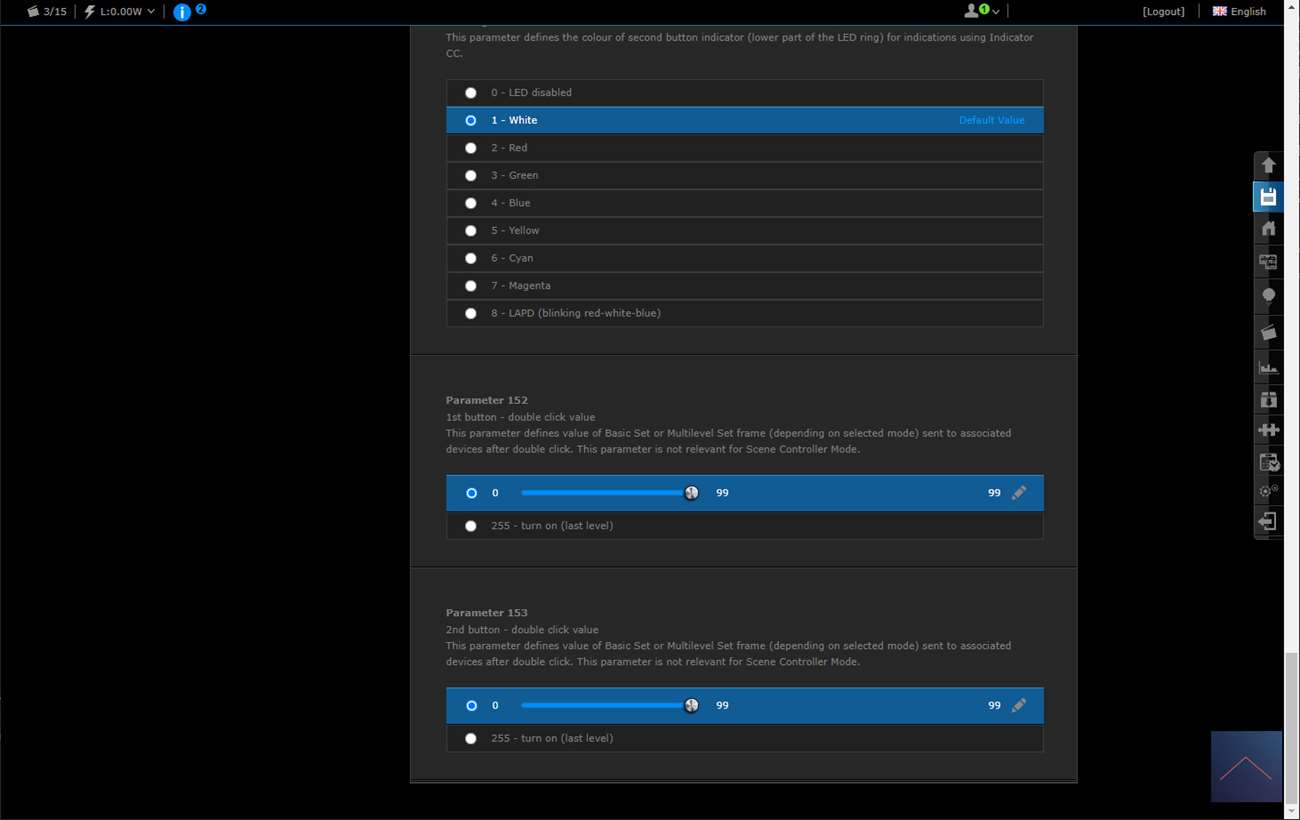Click the Parameter 152 slider handle
The height and width of the screenshot is (820, 1300).
click(x=691, y=493)
